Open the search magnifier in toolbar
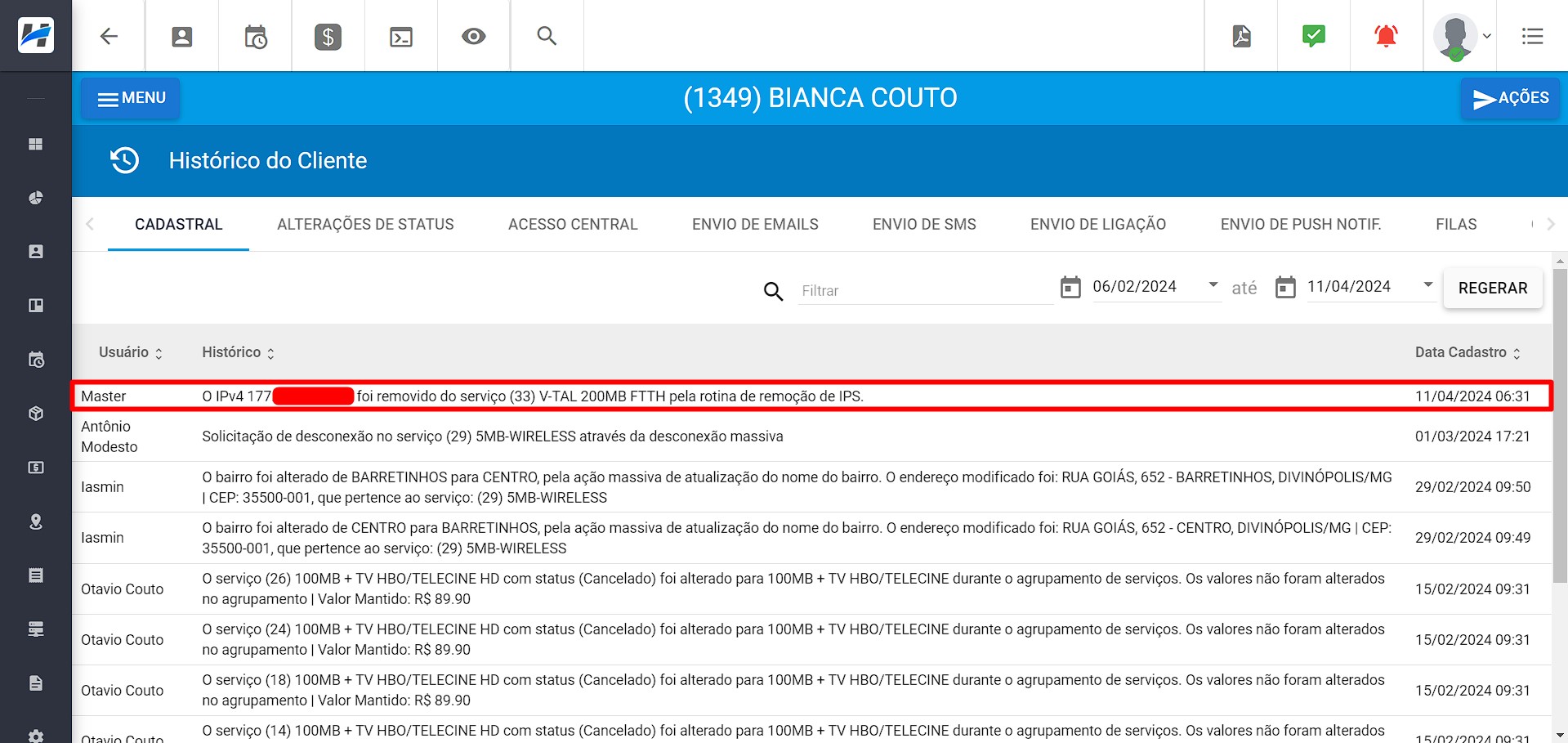 pos(547,36)
